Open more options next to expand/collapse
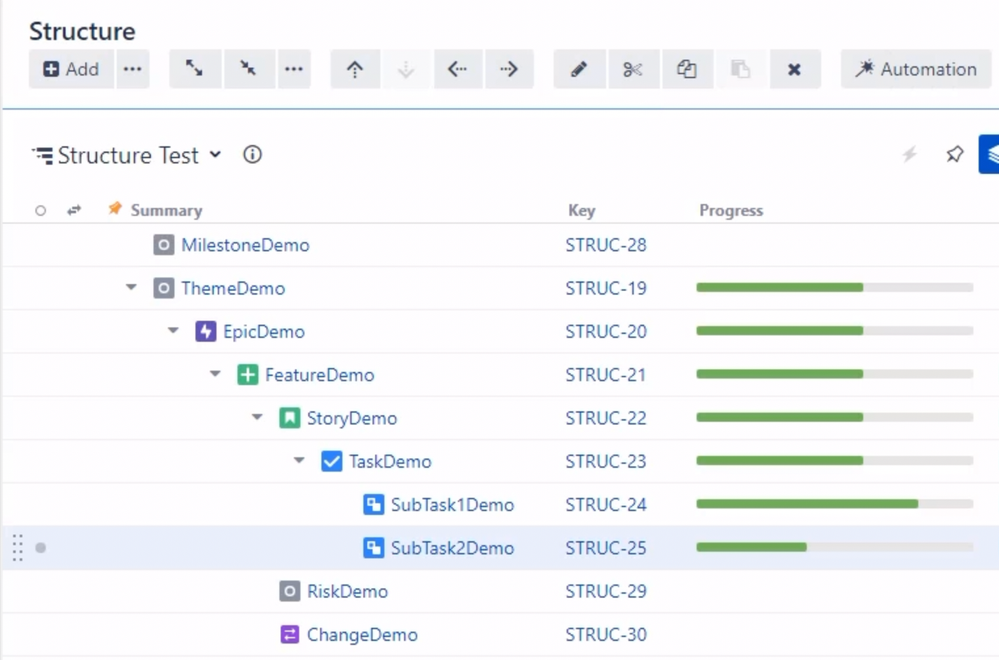999x660 pixels. point(294,69)
